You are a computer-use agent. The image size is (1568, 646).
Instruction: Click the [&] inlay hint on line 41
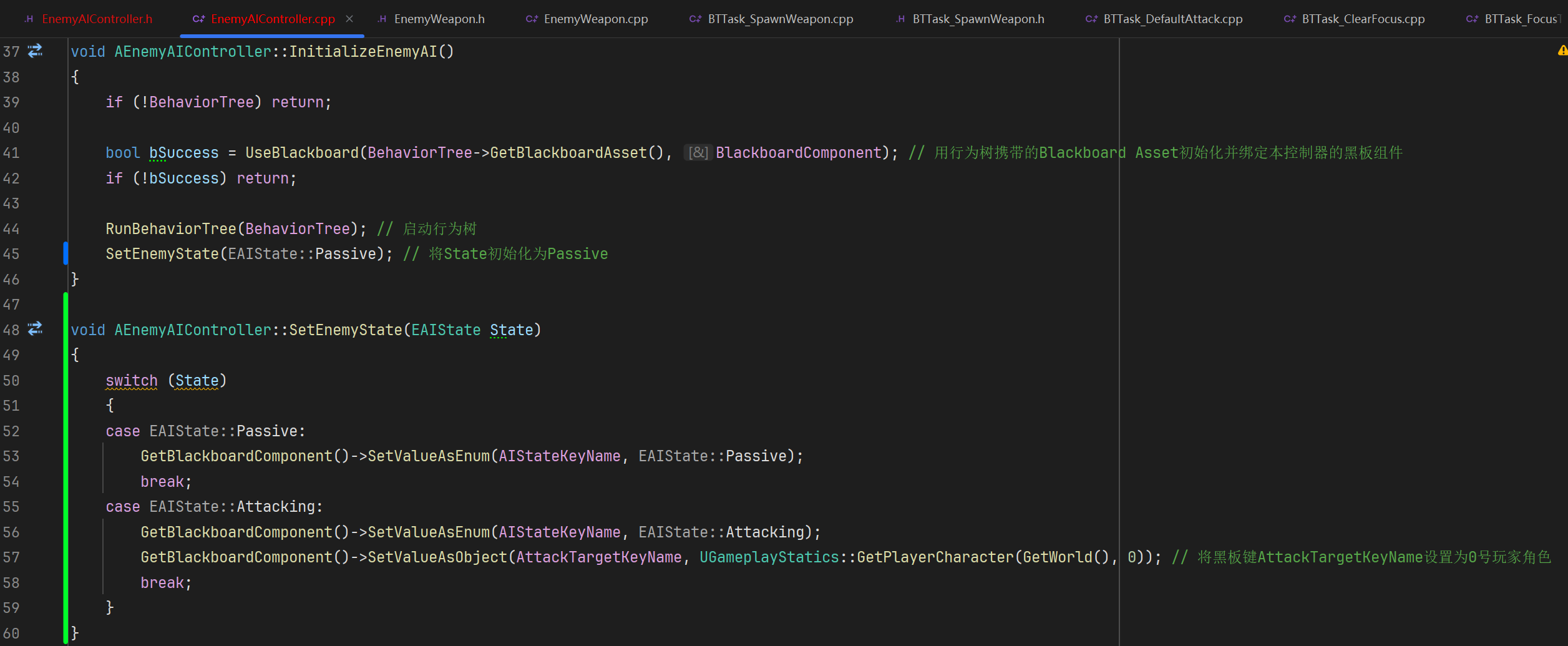click(x=698, y=152)
